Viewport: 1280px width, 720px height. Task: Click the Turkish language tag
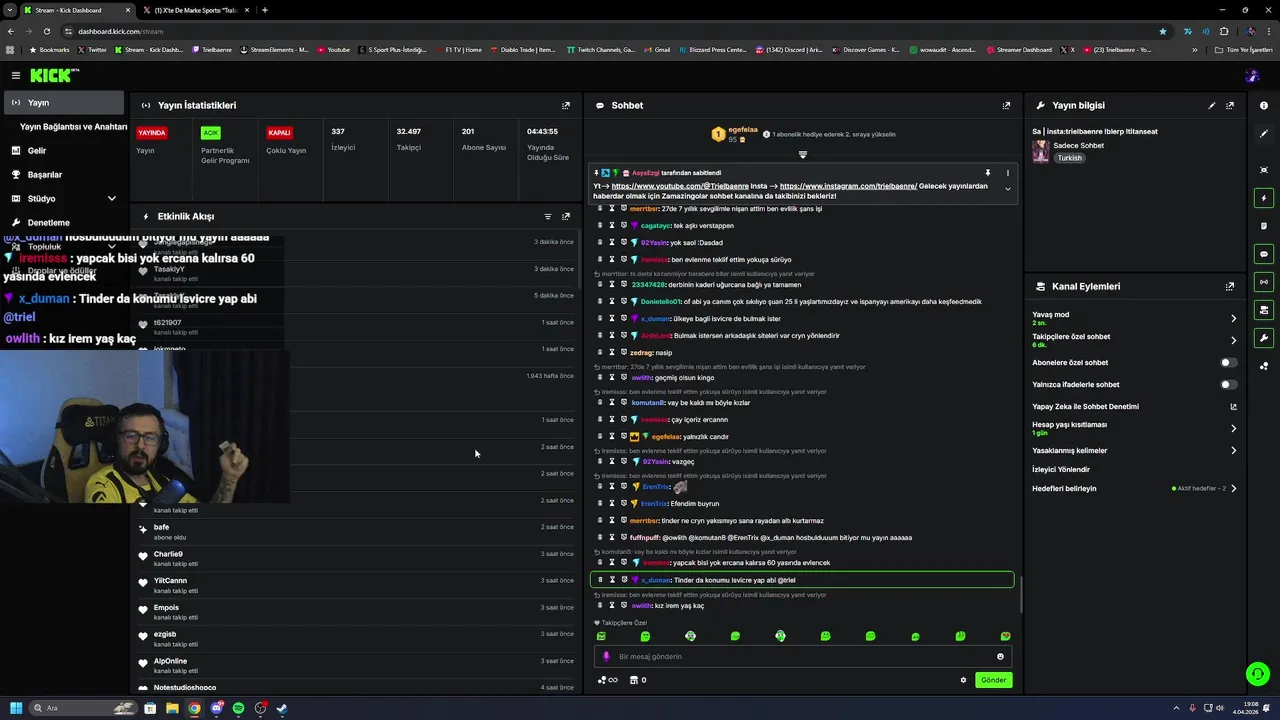[1070, 158]
